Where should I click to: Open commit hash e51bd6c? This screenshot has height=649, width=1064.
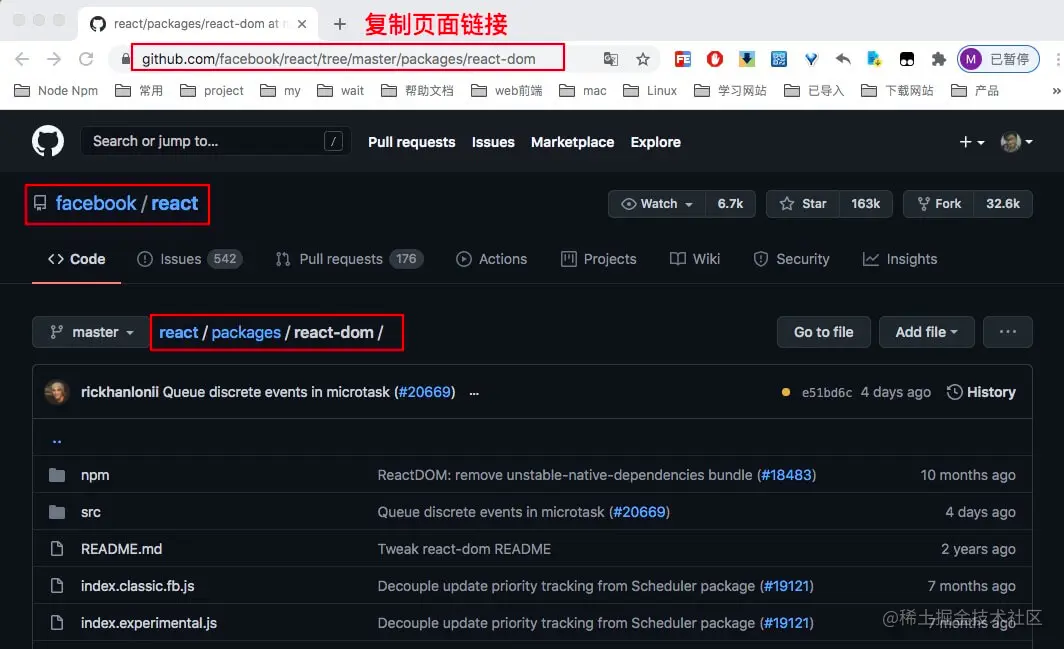826,392
